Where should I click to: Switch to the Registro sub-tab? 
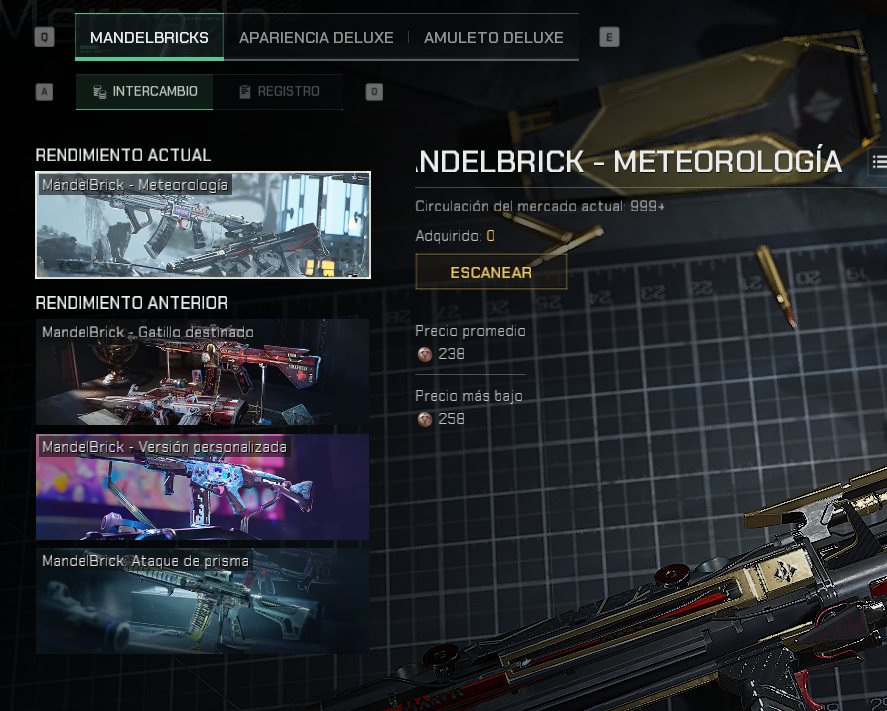(278, 92)
